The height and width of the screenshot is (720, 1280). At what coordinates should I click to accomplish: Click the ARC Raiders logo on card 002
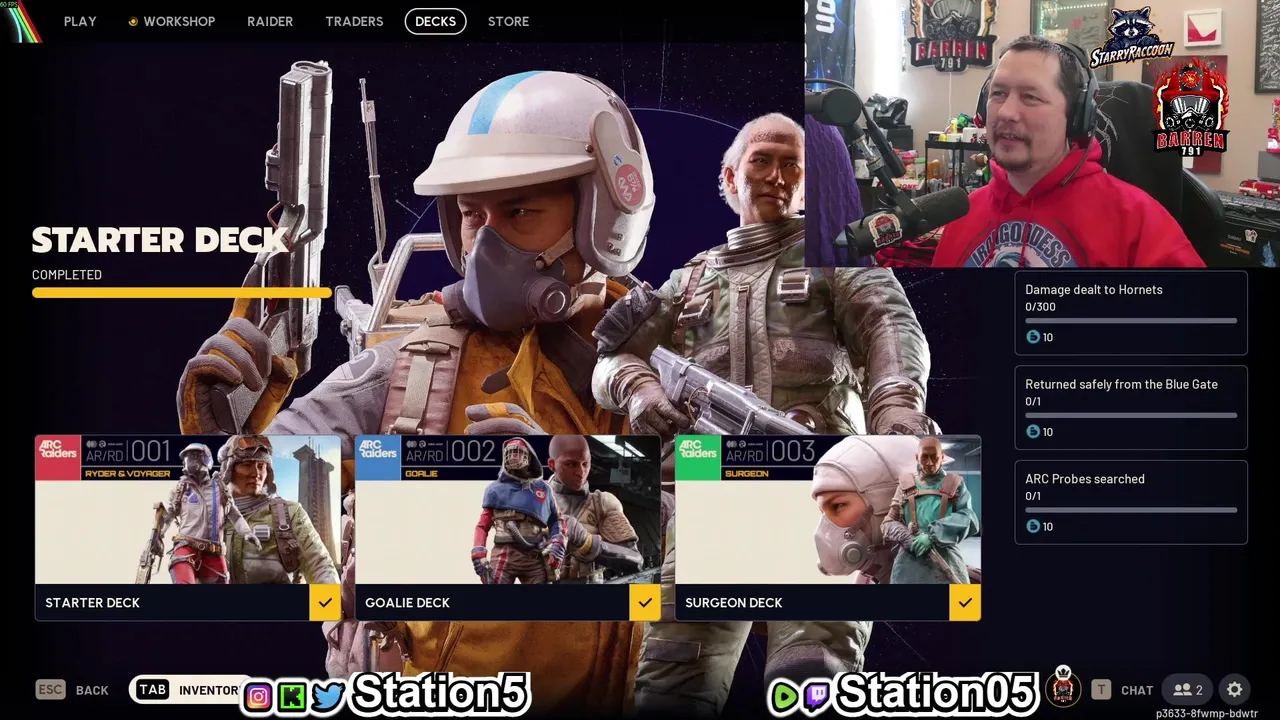point(378,458)
